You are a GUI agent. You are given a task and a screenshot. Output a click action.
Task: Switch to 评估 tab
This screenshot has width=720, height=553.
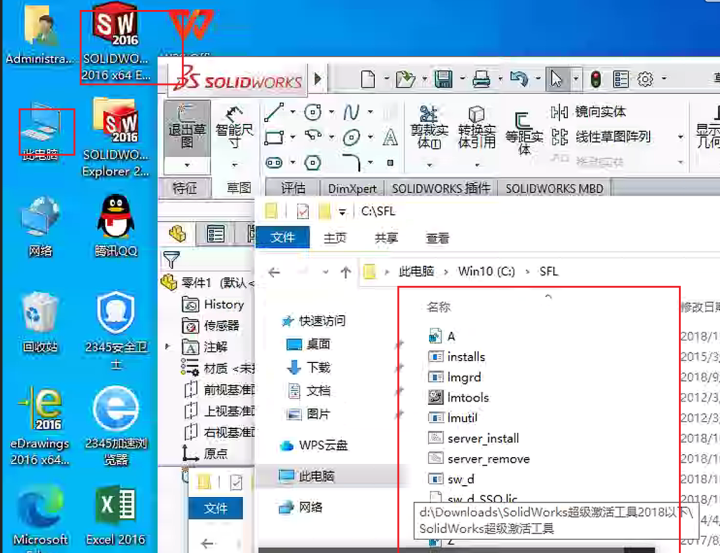(293, 188)
